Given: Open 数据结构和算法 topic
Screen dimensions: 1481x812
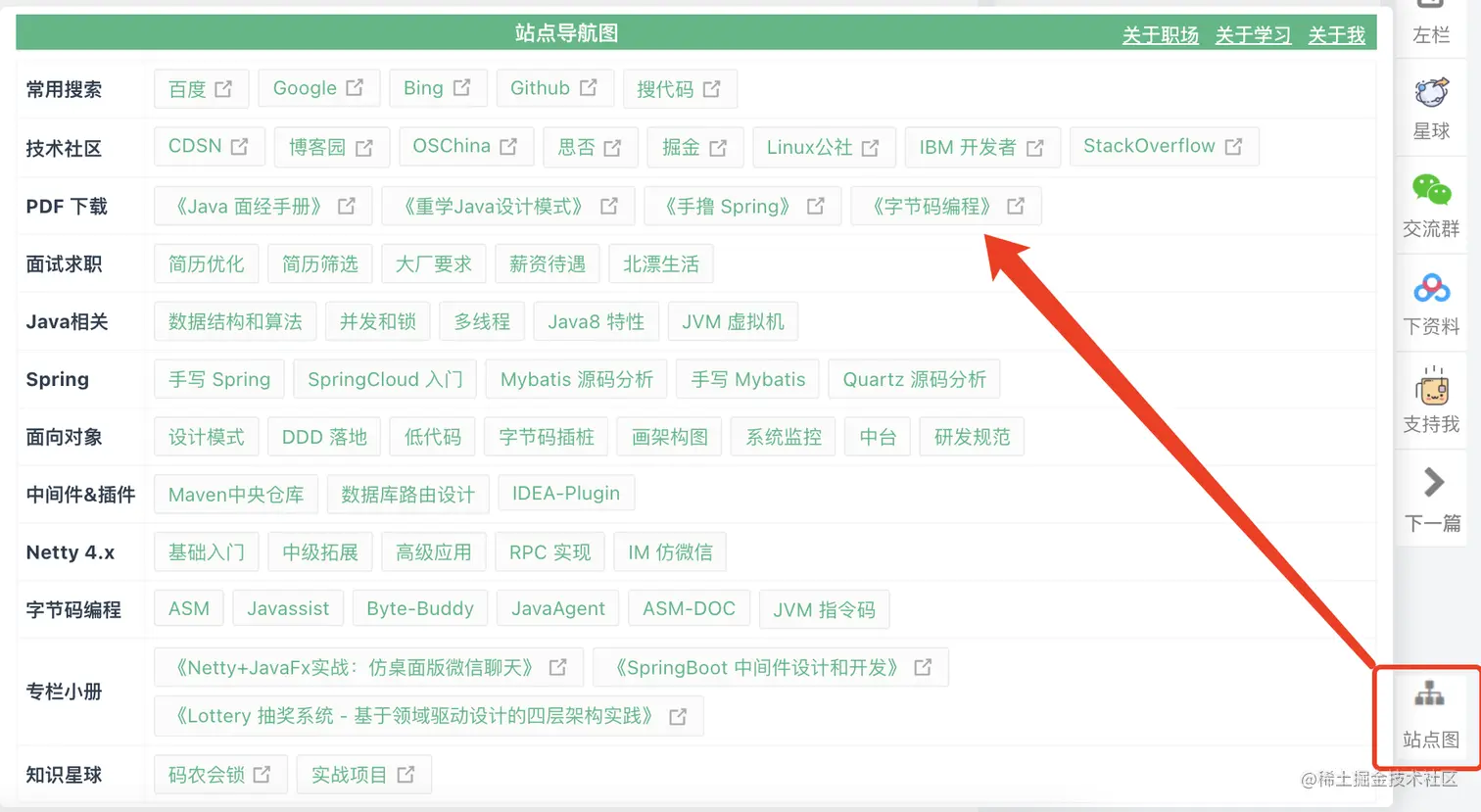Looking at the screenshot, I should pos(235,321).
